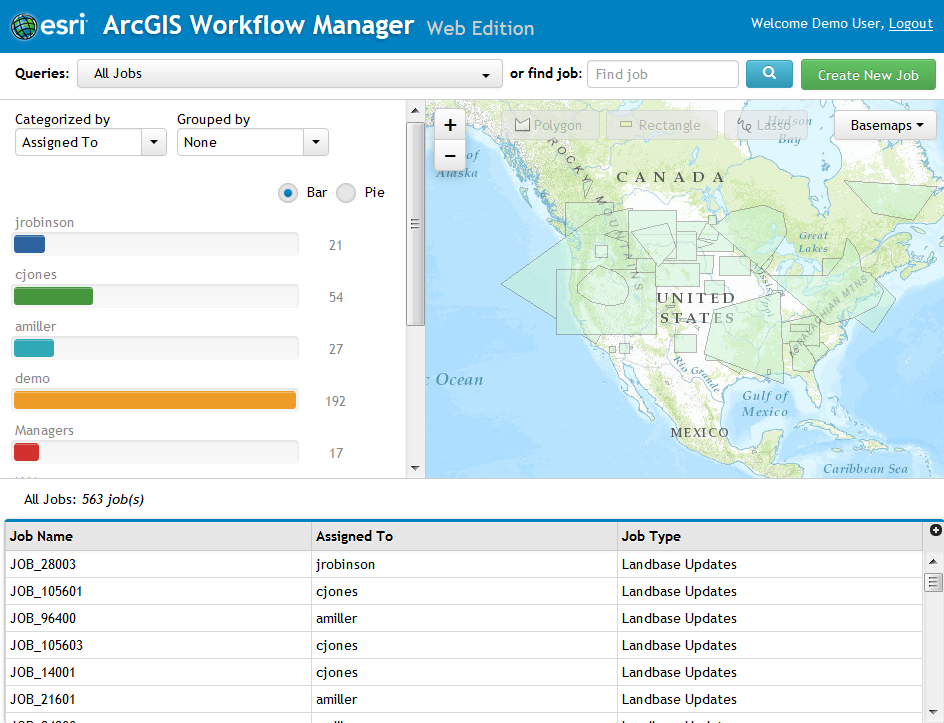The width and height of the screenshot is (944, 723).
Task: Click the Create New Job button
Action: (868, 75)
